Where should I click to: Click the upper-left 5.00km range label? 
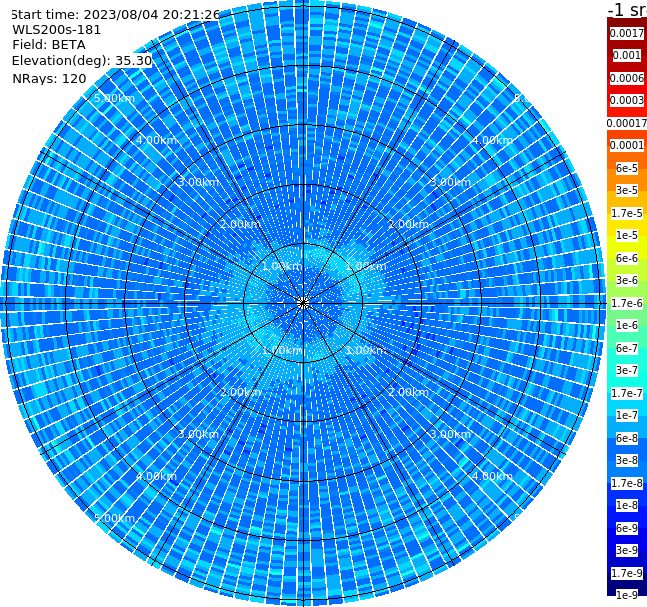pos(115,98)
